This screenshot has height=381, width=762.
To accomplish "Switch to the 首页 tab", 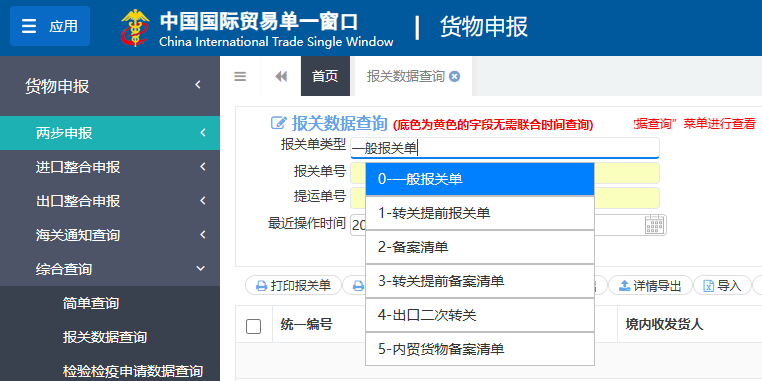I will 325,76.
